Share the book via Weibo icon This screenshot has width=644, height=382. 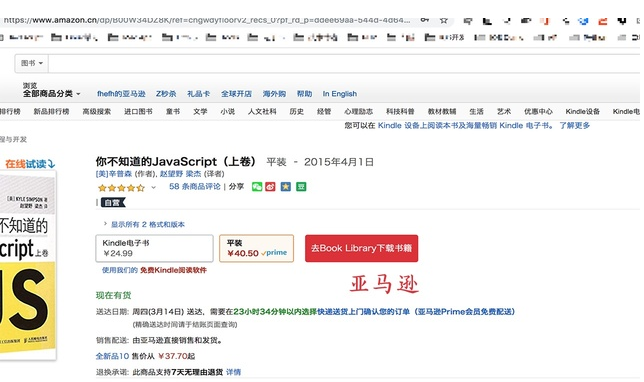(270, 187)
